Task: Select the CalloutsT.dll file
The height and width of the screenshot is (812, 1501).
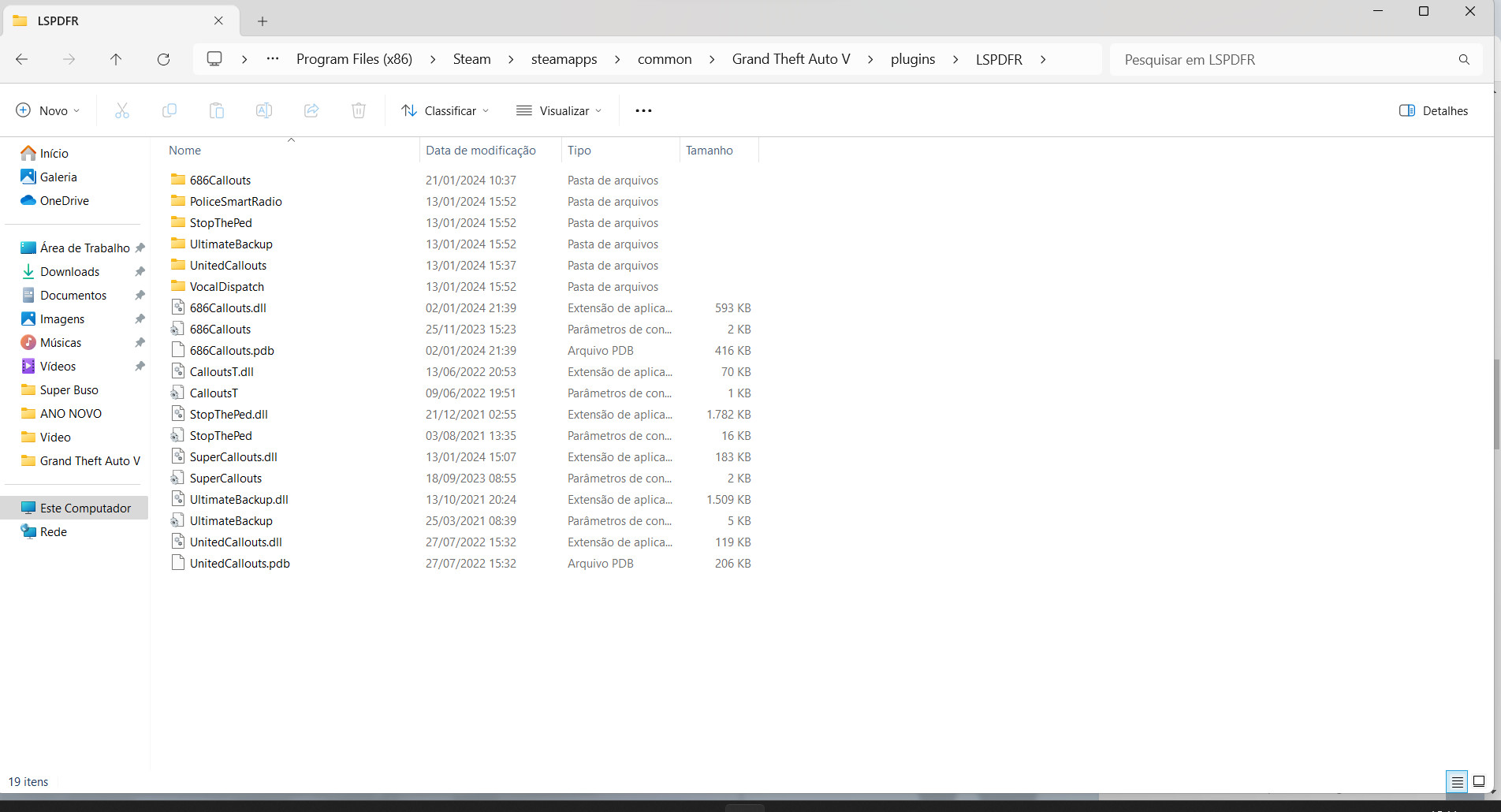Action: click(222, 372)
